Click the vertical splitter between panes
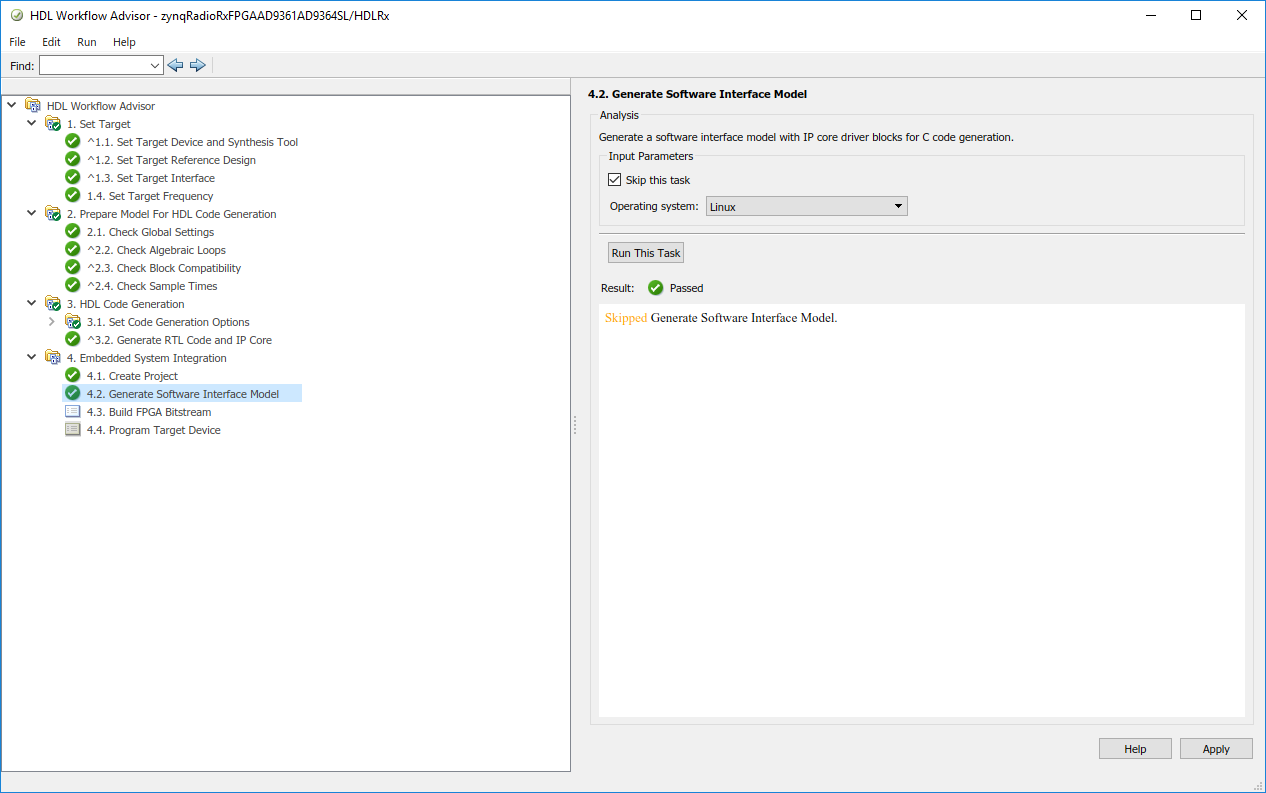This screenshot has width=1266, height=793. coord(574,426)
